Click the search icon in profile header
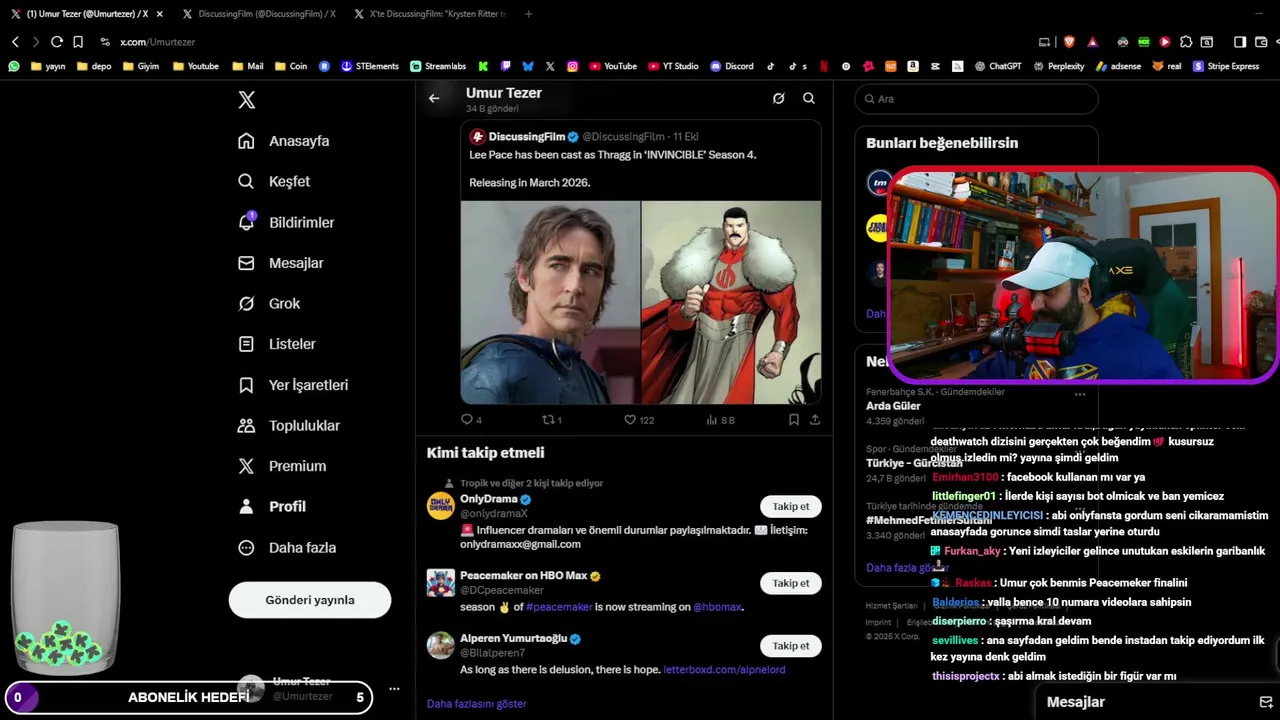Viewport: 1280px width, 720px height. click(x=809, y=98)
